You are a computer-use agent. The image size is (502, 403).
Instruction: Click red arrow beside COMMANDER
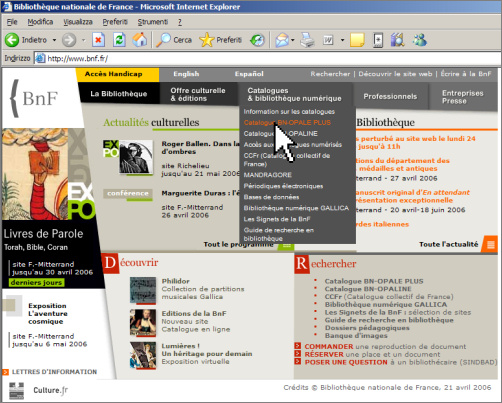[298, 346]
